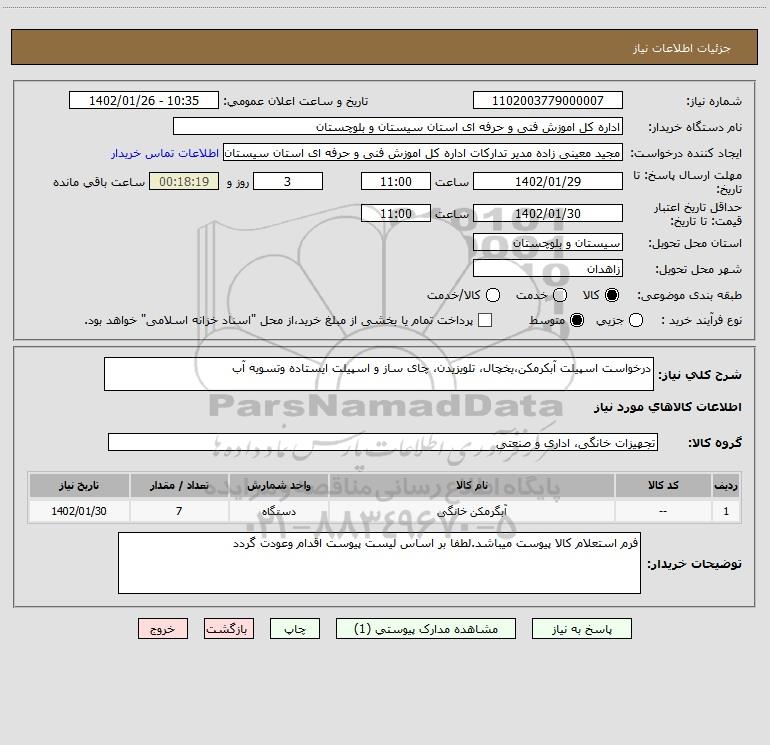Click the delivery city field زاهدان
The height and width of the screenshot is (745, 770).
pyautogui.click(x=548, y=269)
